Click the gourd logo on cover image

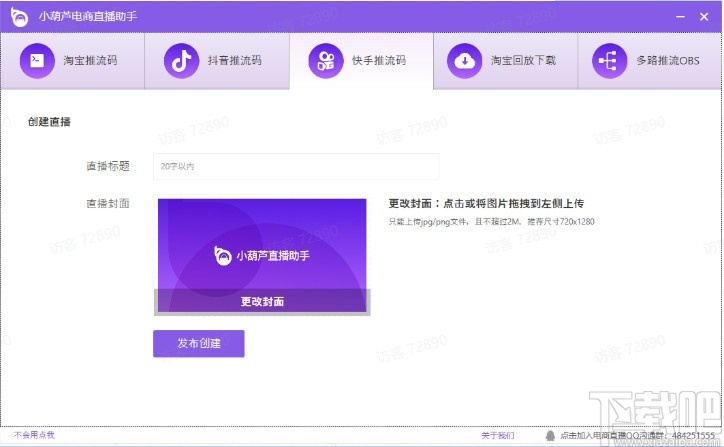223,255
